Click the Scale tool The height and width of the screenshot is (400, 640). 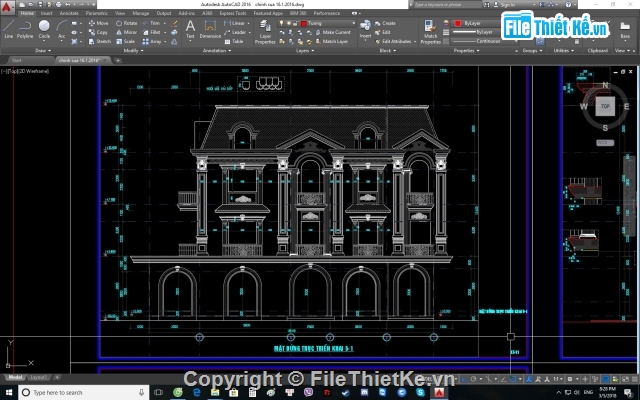[x=125, y=41]
